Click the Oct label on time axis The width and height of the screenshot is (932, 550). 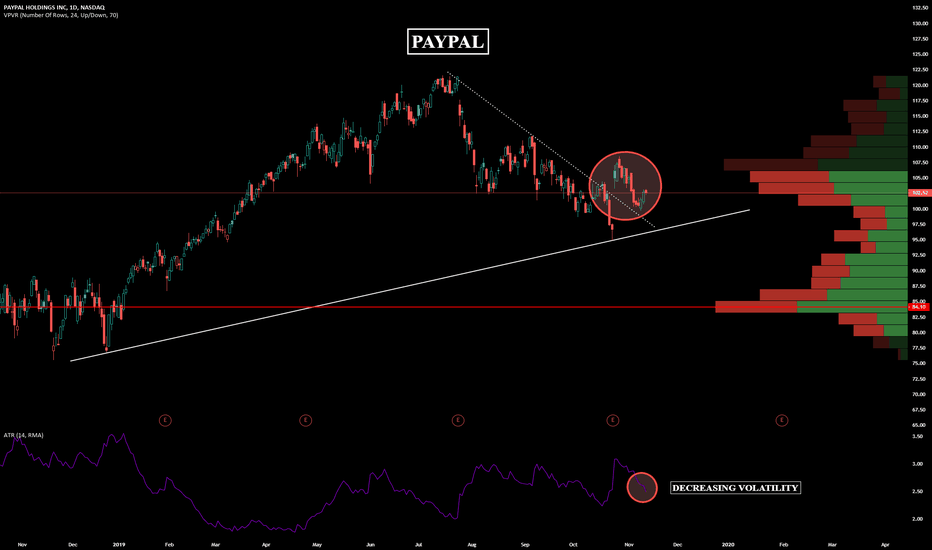point(573,544)
